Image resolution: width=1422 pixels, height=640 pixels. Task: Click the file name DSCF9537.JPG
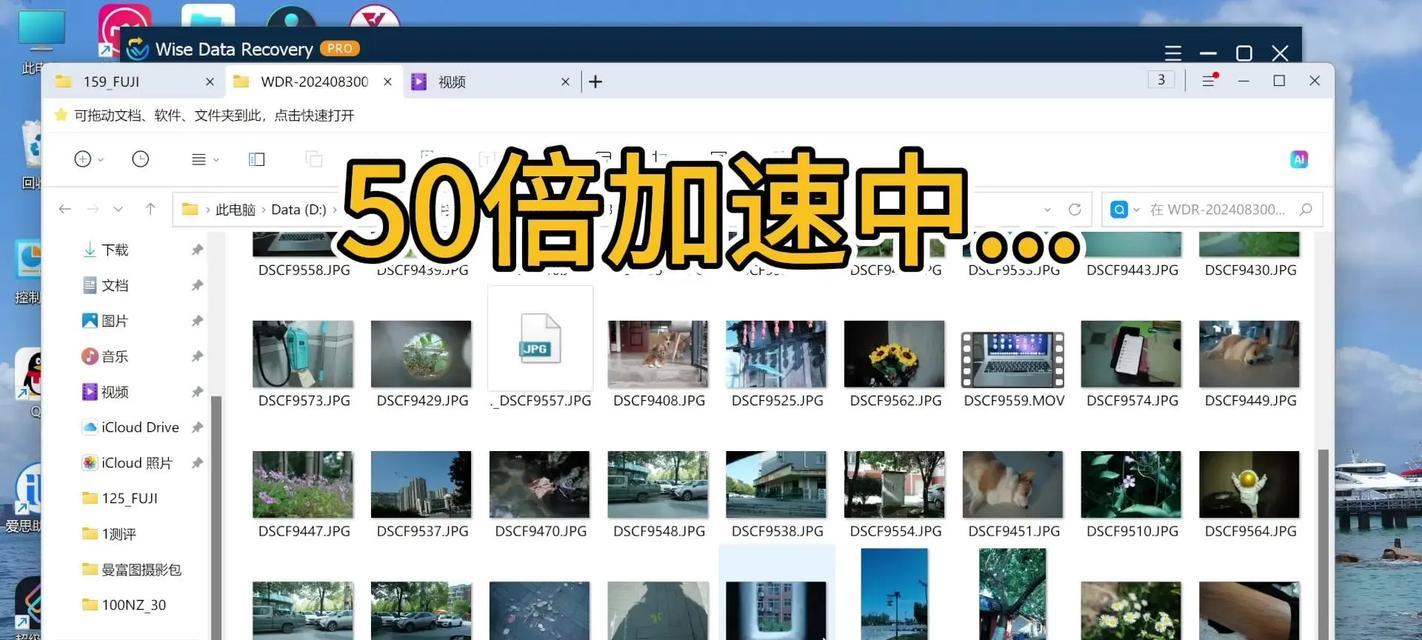pos(423,531)
